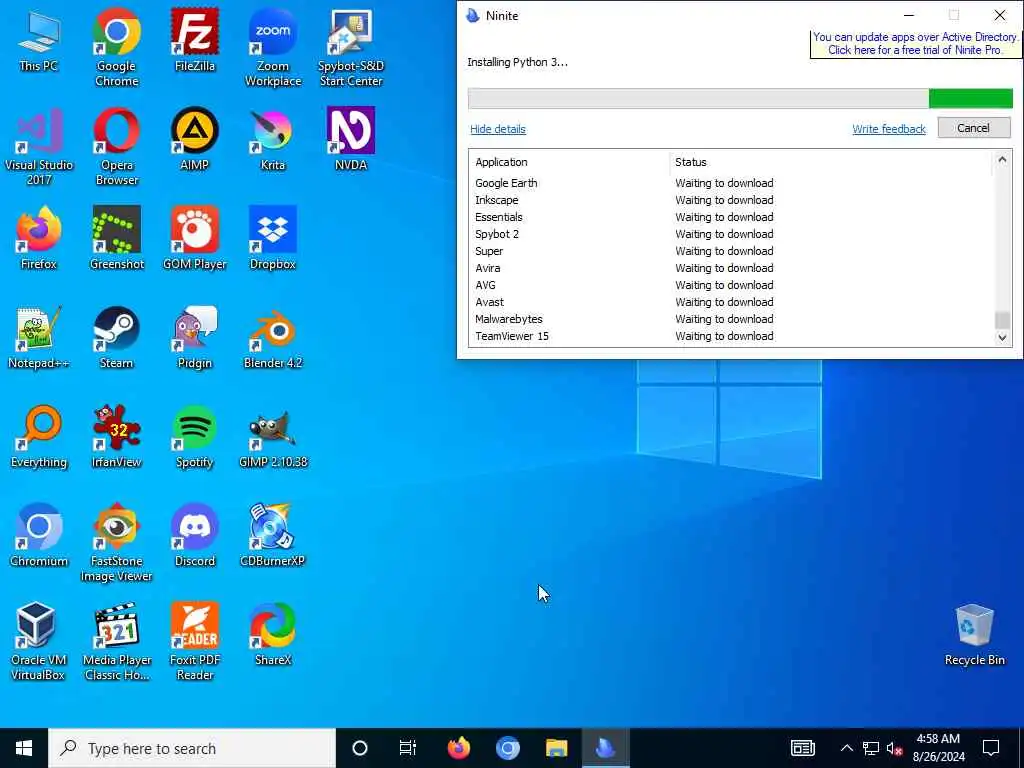Select the NVDA desktop icon
Image resolution: width=1024 pixels, height=768 pixels.
click(351, 140)
